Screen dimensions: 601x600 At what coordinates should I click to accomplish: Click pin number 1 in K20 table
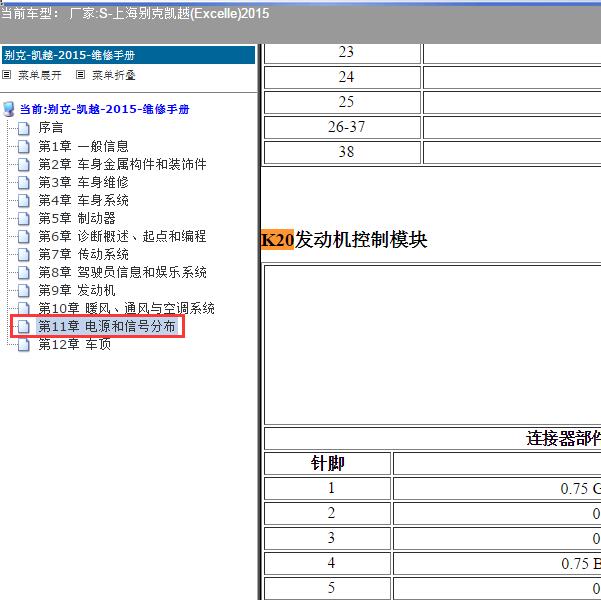coord(328,488)
